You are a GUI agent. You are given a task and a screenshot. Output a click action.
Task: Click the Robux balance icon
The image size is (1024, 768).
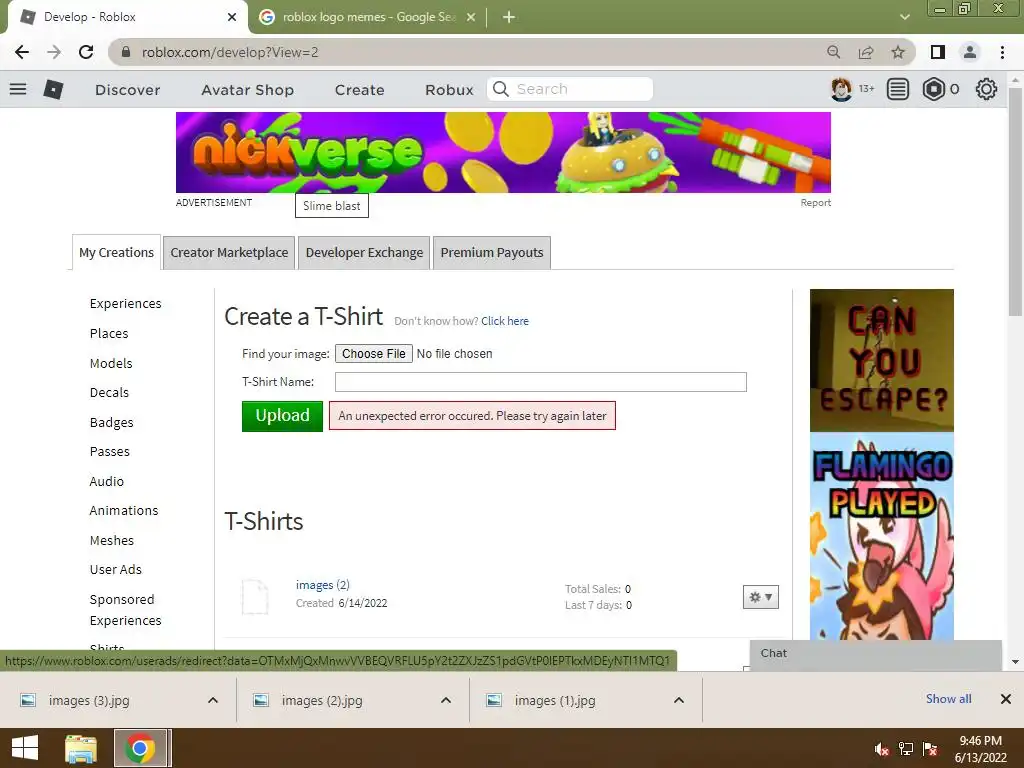pos(934,89)
